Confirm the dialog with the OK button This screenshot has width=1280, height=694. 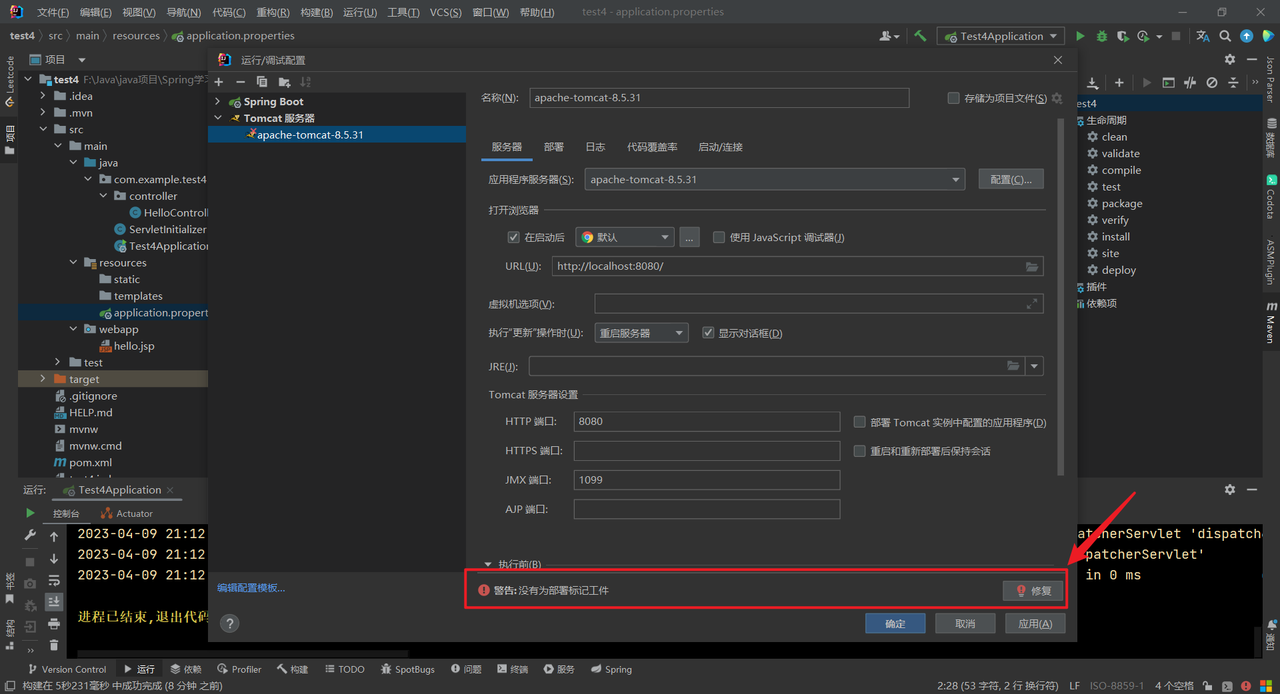point(896,624)
